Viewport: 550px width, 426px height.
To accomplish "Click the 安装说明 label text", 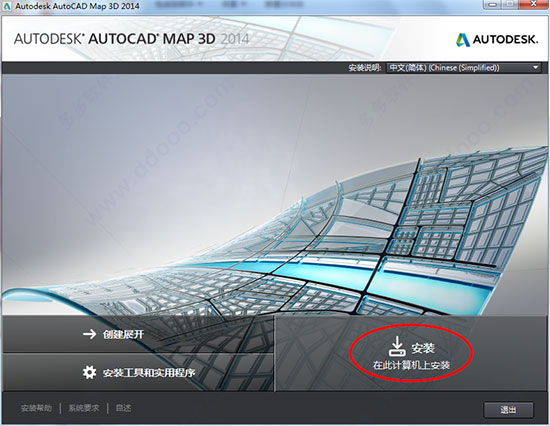I will tap(365, 68).
